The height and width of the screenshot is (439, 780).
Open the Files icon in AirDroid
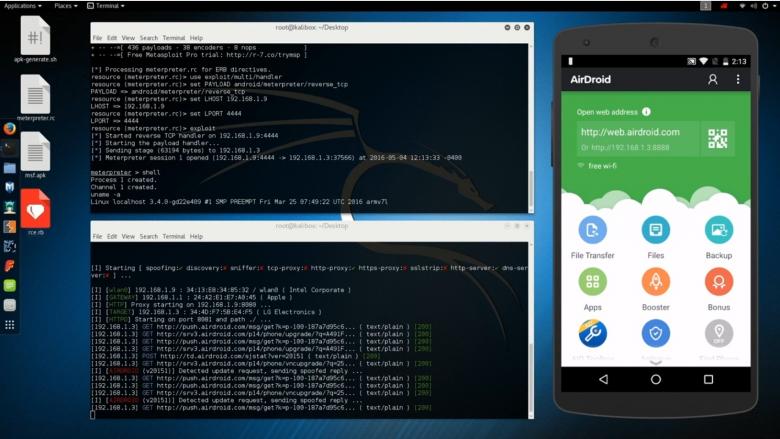656,230
